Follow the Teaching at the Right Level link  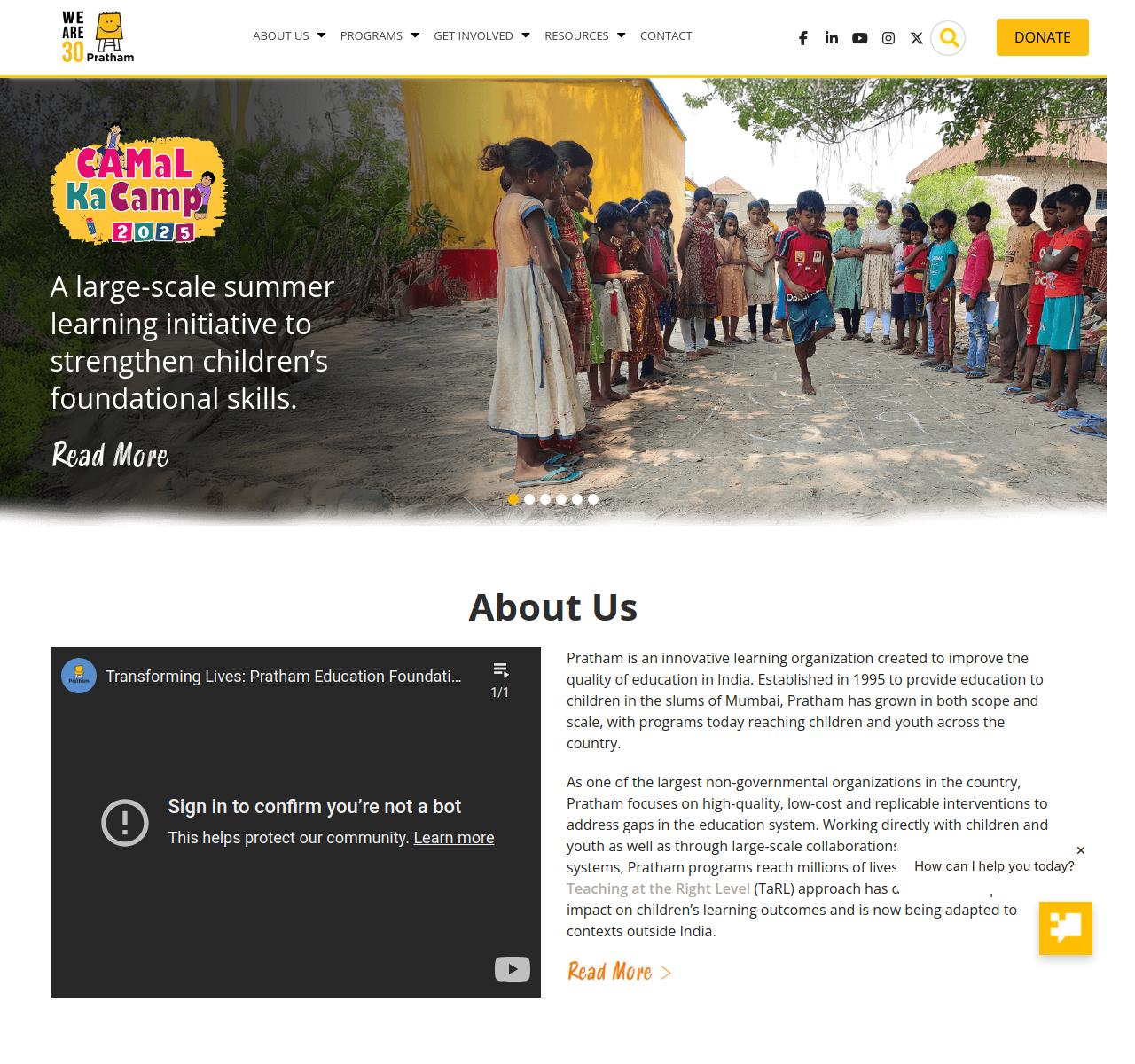(658, 888)
